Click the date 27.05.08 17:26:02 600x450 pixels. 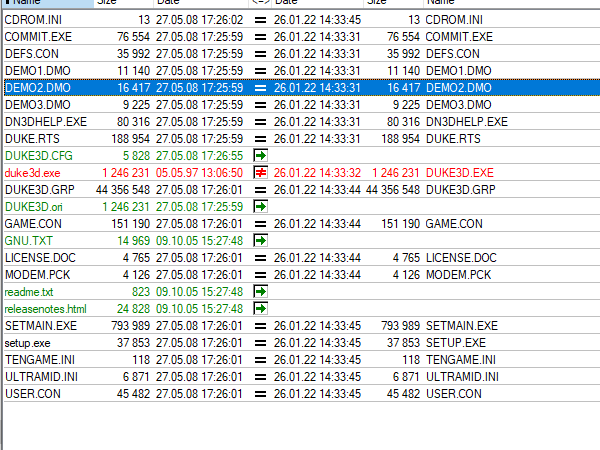199,20
